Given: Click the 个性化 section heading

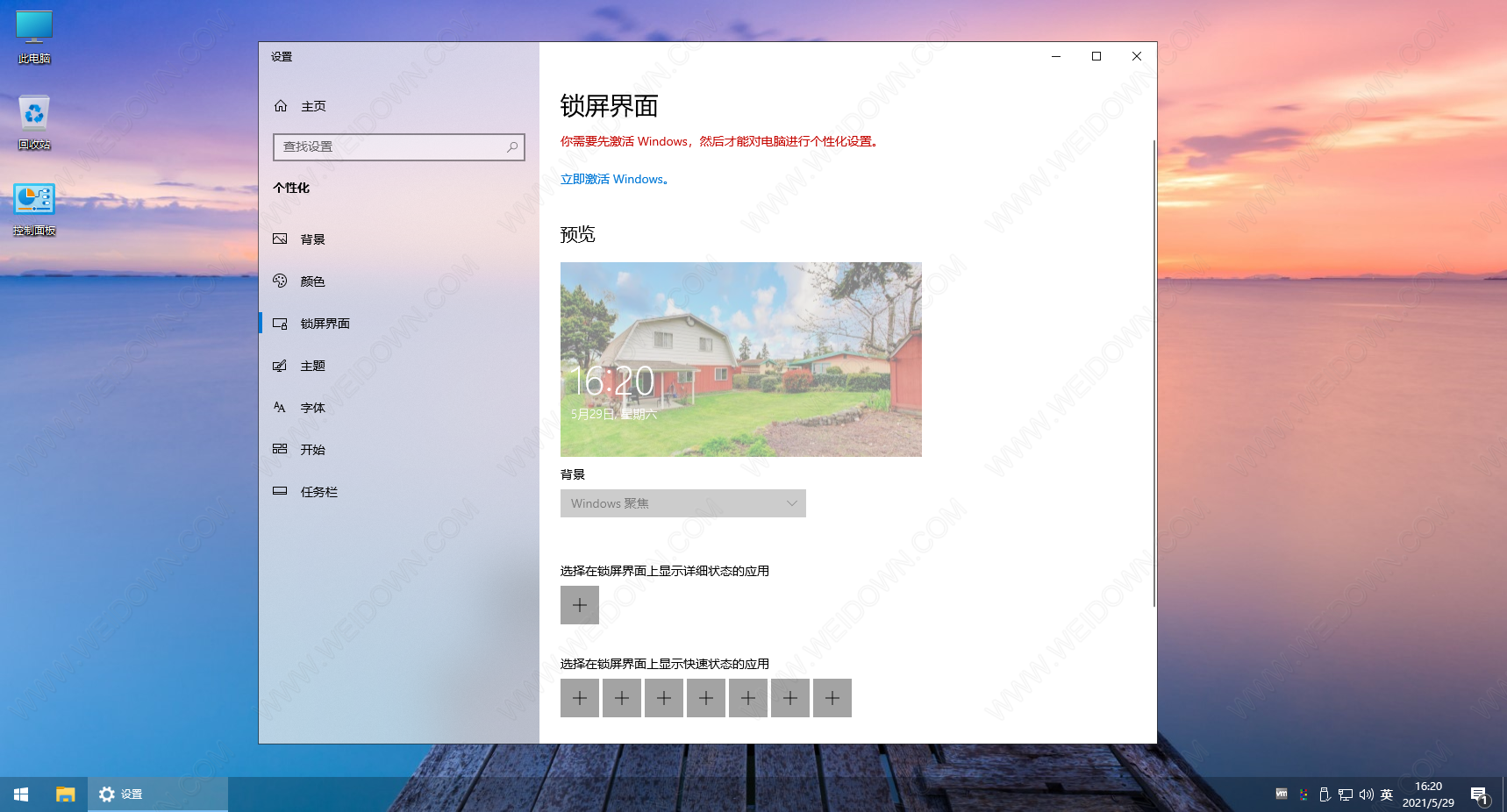Looking at the screenshot, I should [x=291, y=188].
